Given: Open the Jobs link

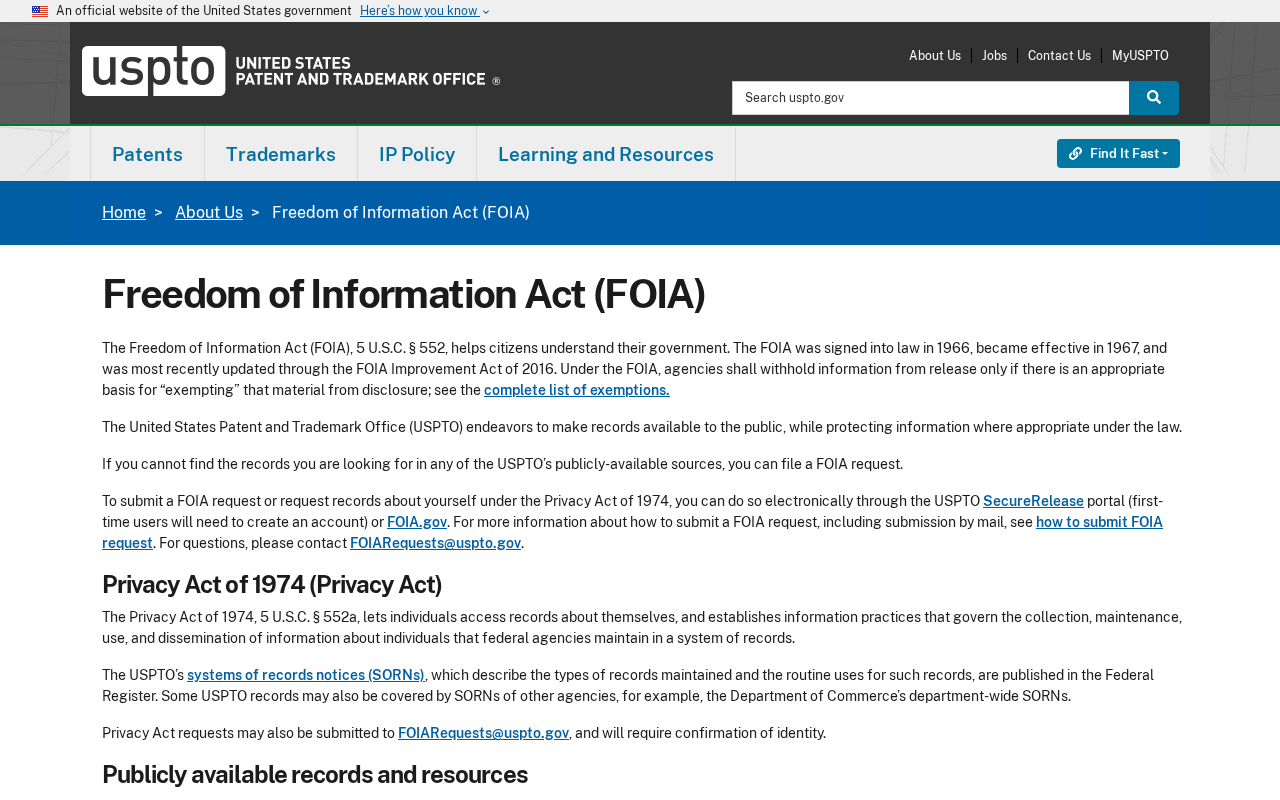Looking at the screenshot, I should tap(994, 56).
